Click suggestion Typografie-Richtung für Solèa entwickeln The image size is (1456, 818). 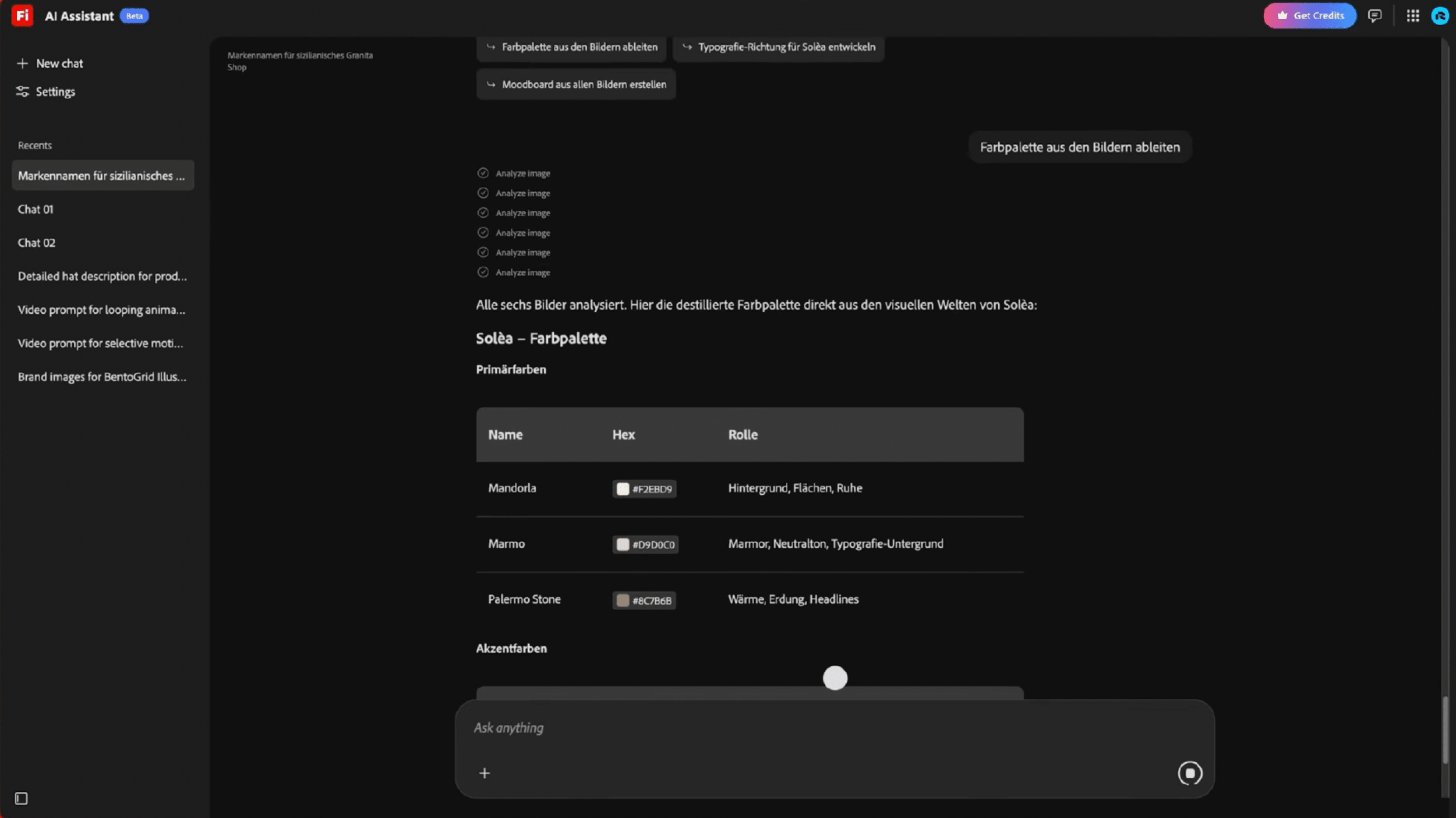tap(778, 47)
